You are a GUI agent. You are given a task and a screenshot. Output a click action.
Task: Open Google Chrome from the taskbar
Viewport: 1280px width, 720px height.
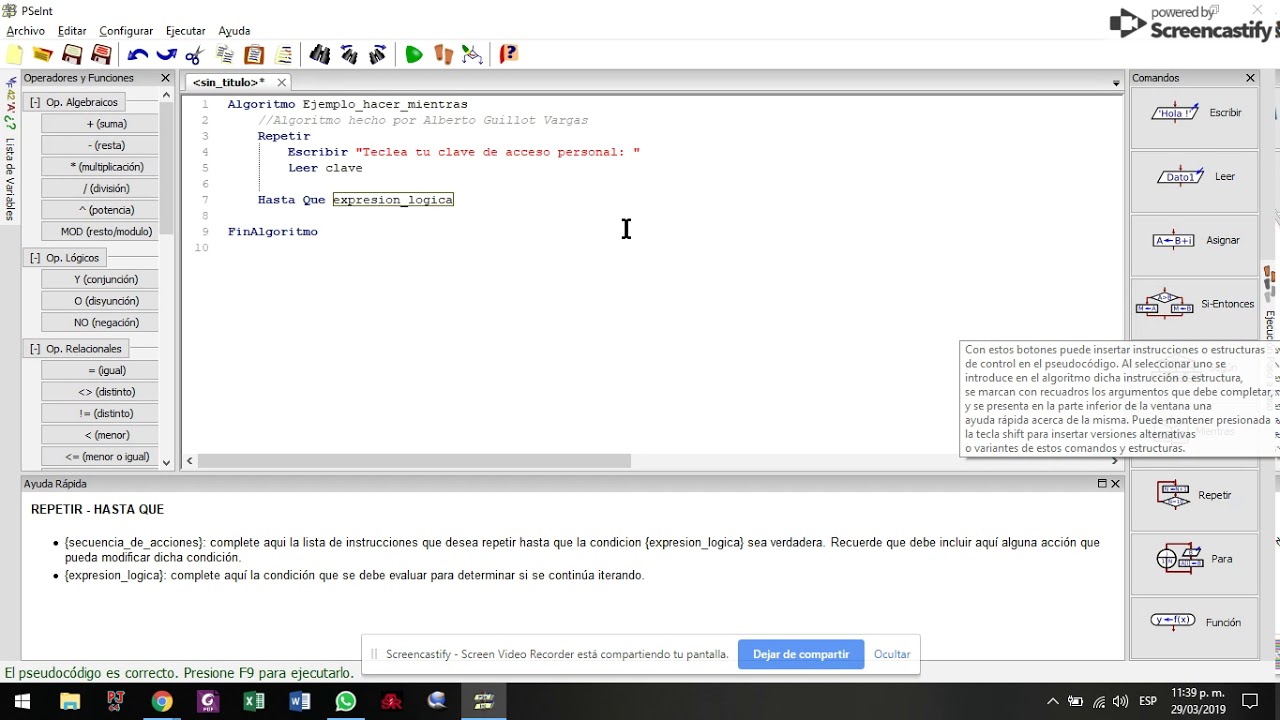tap(161, 701)
